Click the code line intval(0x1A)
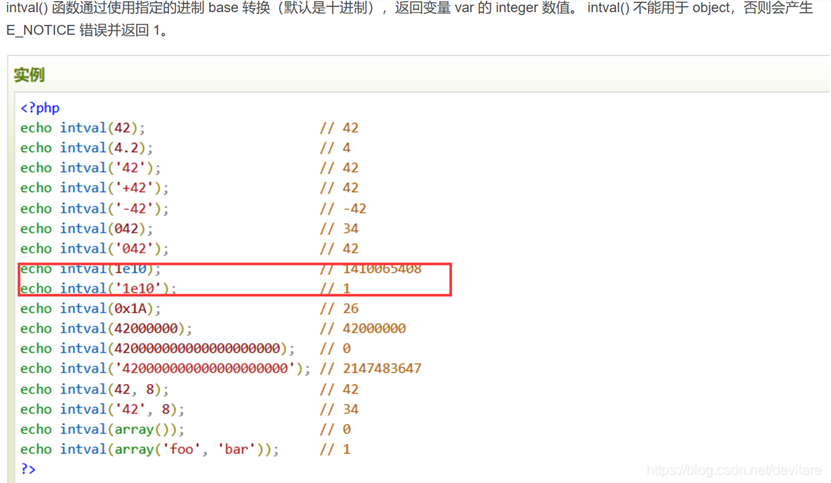This screenshot has height=483, width=831. pyautogui.click(x=90, y=308)
